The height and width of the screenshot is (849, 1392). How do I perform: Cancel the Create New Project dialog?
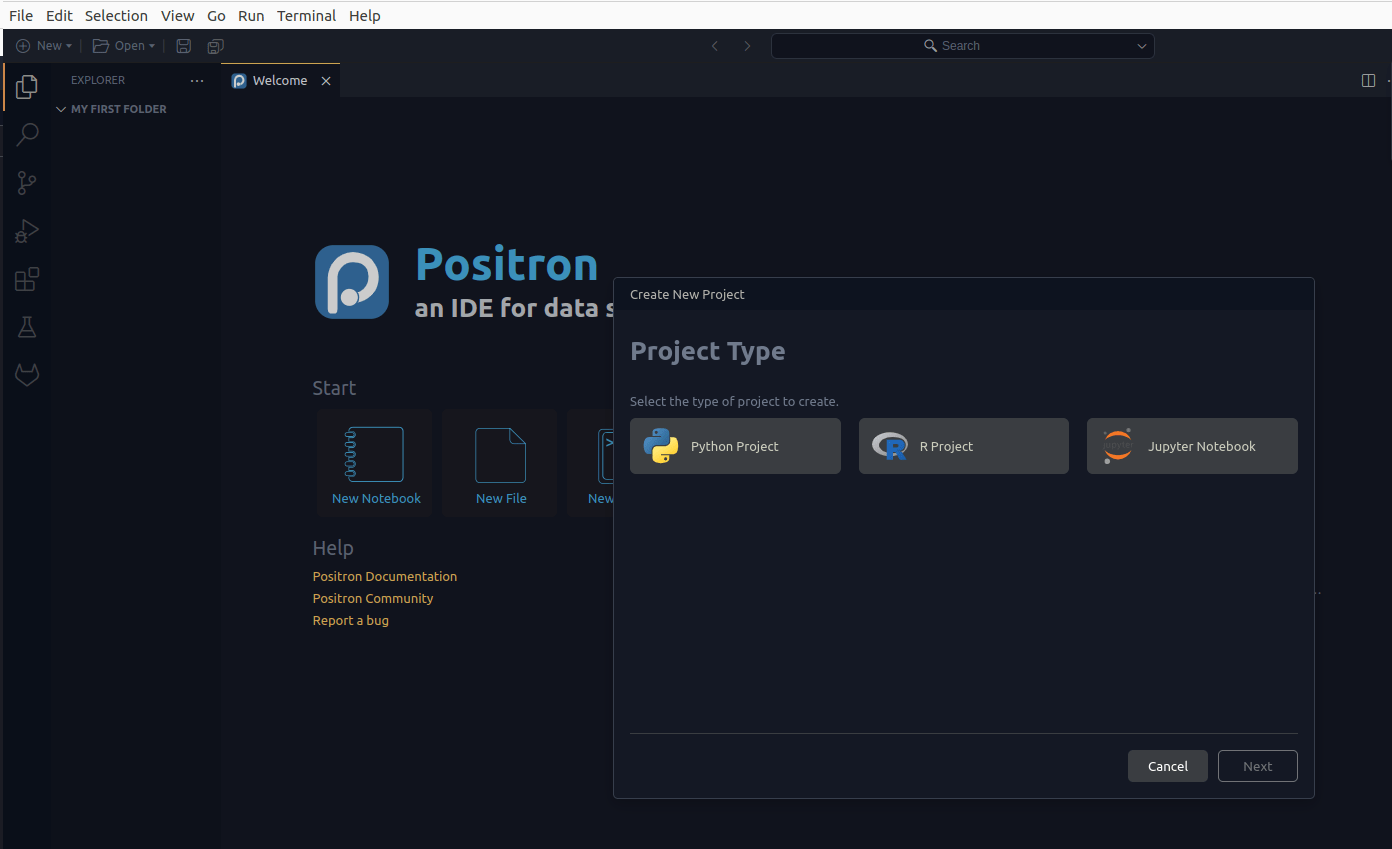[1167, 766]
